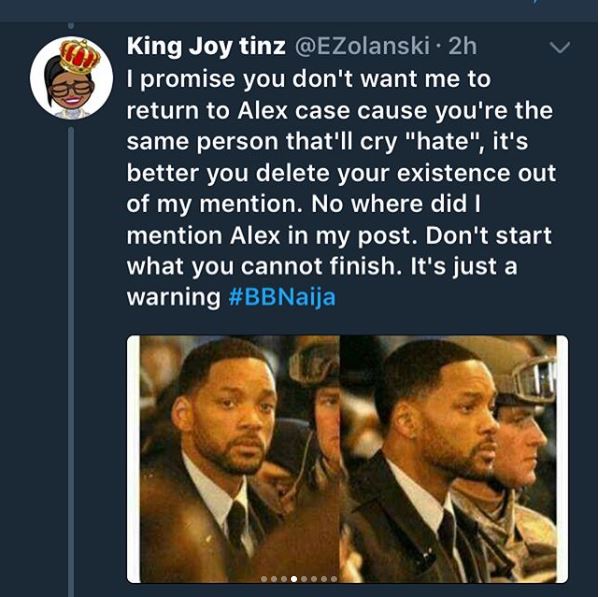The image size is (600, 597).
Task: Open King Joy tinz's profile picture
Action: 71,80
